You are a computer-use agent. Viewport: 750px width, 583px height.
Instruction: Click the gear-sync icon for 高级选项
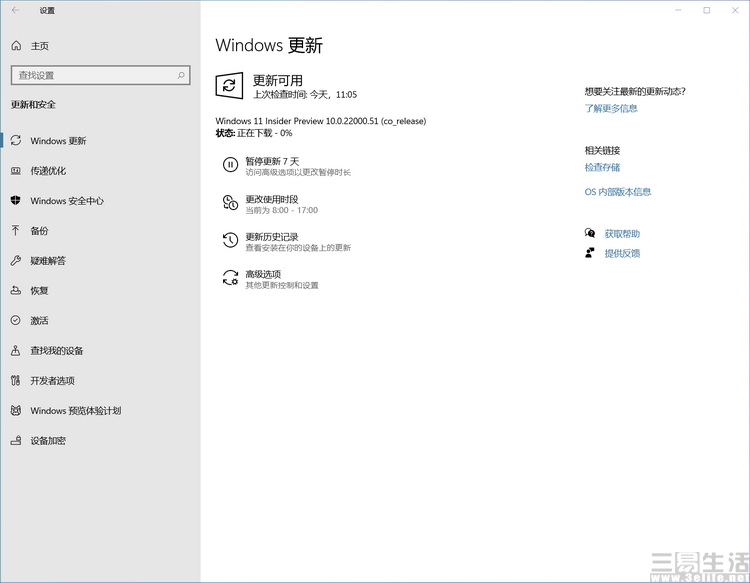230,278
